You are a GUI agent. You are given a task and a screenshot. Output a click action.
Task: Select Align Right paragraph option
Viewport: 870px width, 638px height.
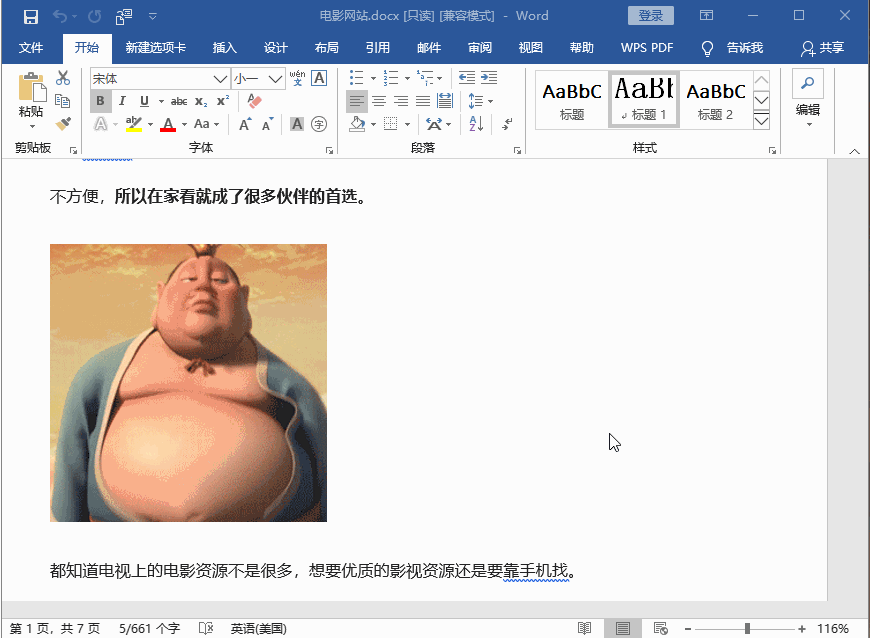[x=401, y=101]
